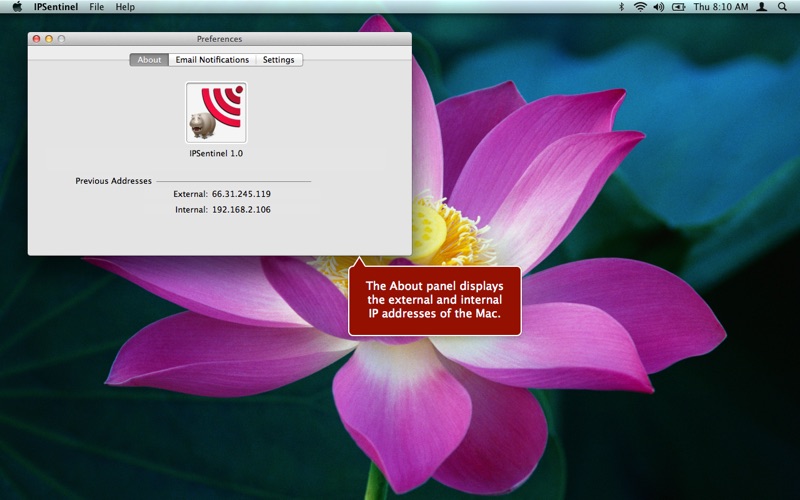Viewport: 800px width, 500px height.
Task: Click the IPSentinel hippo app icon
Action: click(216, 112)
